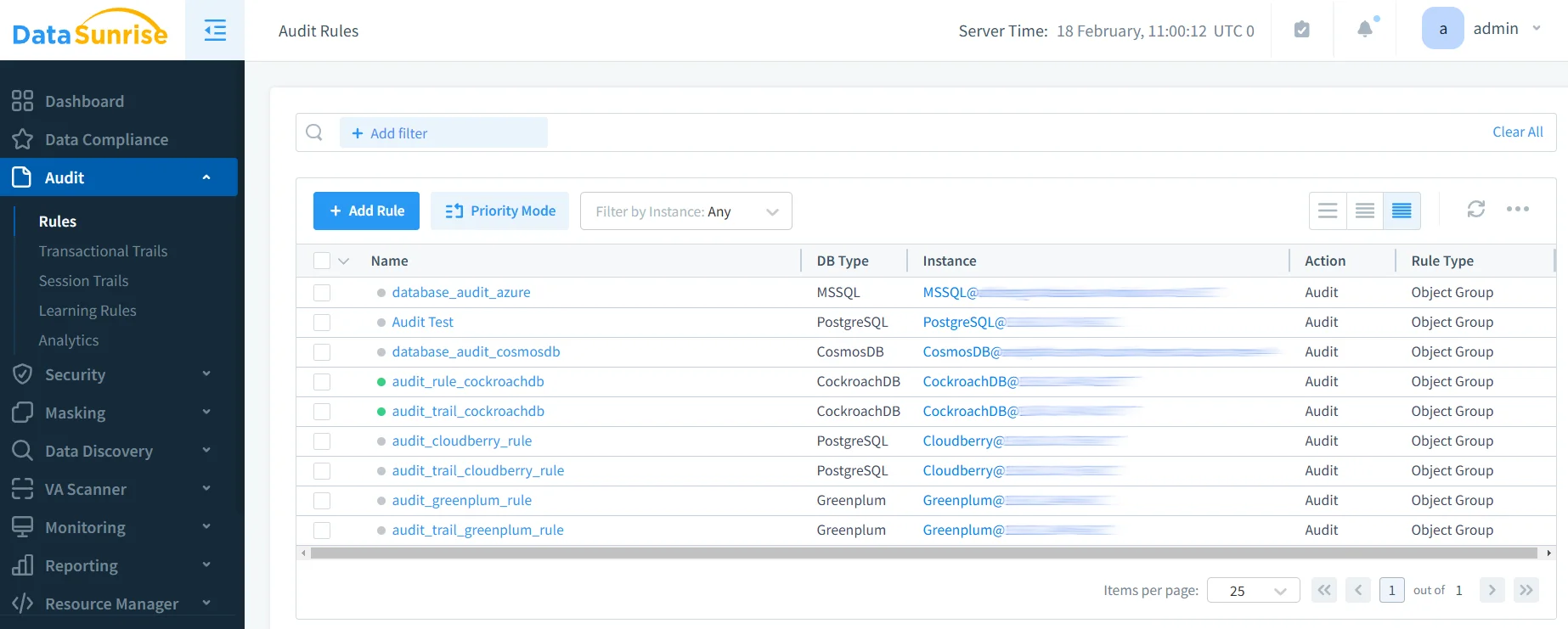Viewport: 1568px width, 629px height.
Task: Check the box for database_audit_azure rule
Action: tap(322, 293)
